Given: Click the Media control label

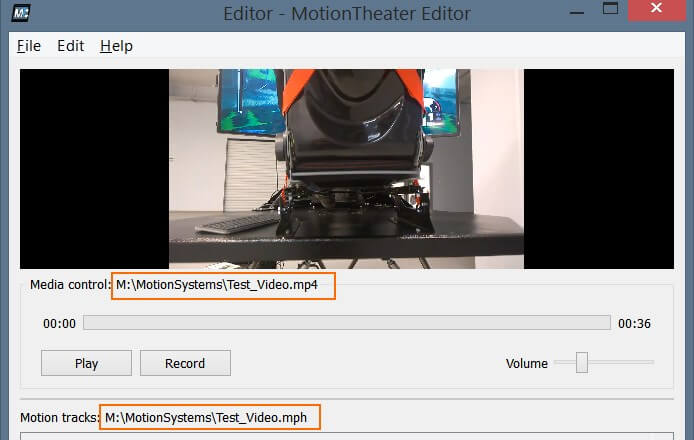Looking at the screenshot, I should tap(70, 285).
